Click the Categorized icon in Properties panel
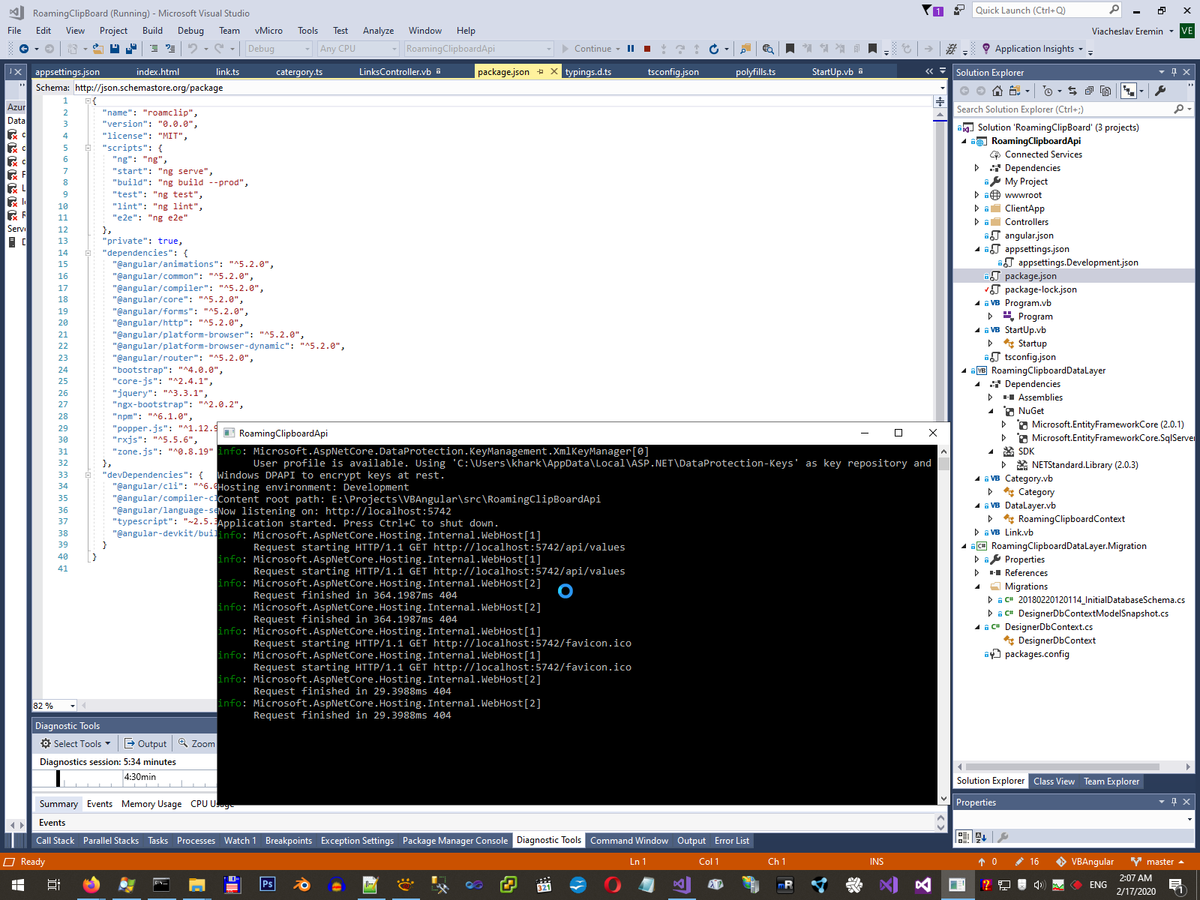Screen dimensions: 1200x900 click(964, 836)
